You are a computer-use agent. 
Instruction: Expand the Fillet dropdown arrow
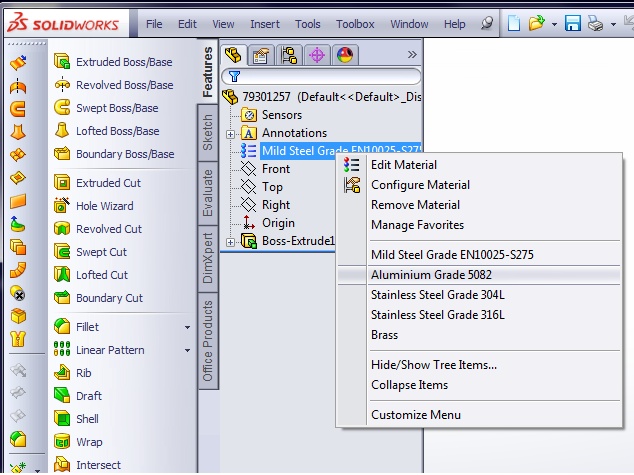click(x=187, y=327)
